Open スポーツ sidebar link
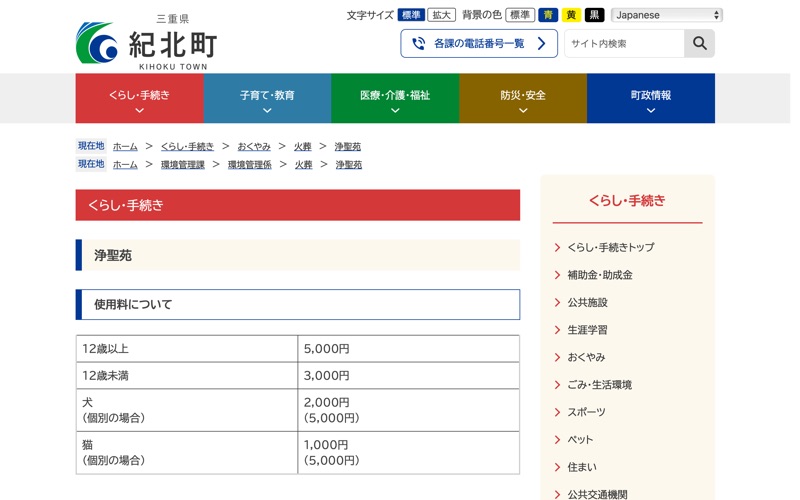This screenshot has height=500, width=800. pos(586,412)
